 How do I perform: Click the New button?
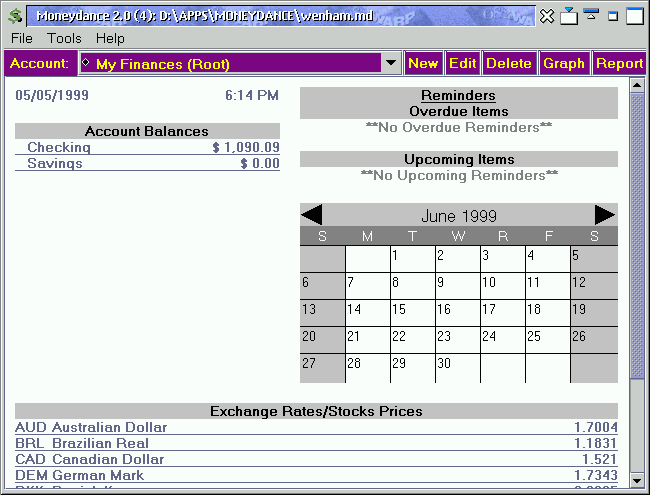coord(423,63)
